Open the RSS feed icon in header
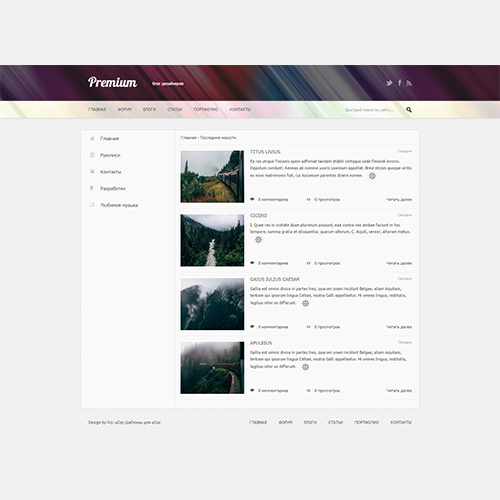This screenshot has width=500, height=500. tap(409, 83)
